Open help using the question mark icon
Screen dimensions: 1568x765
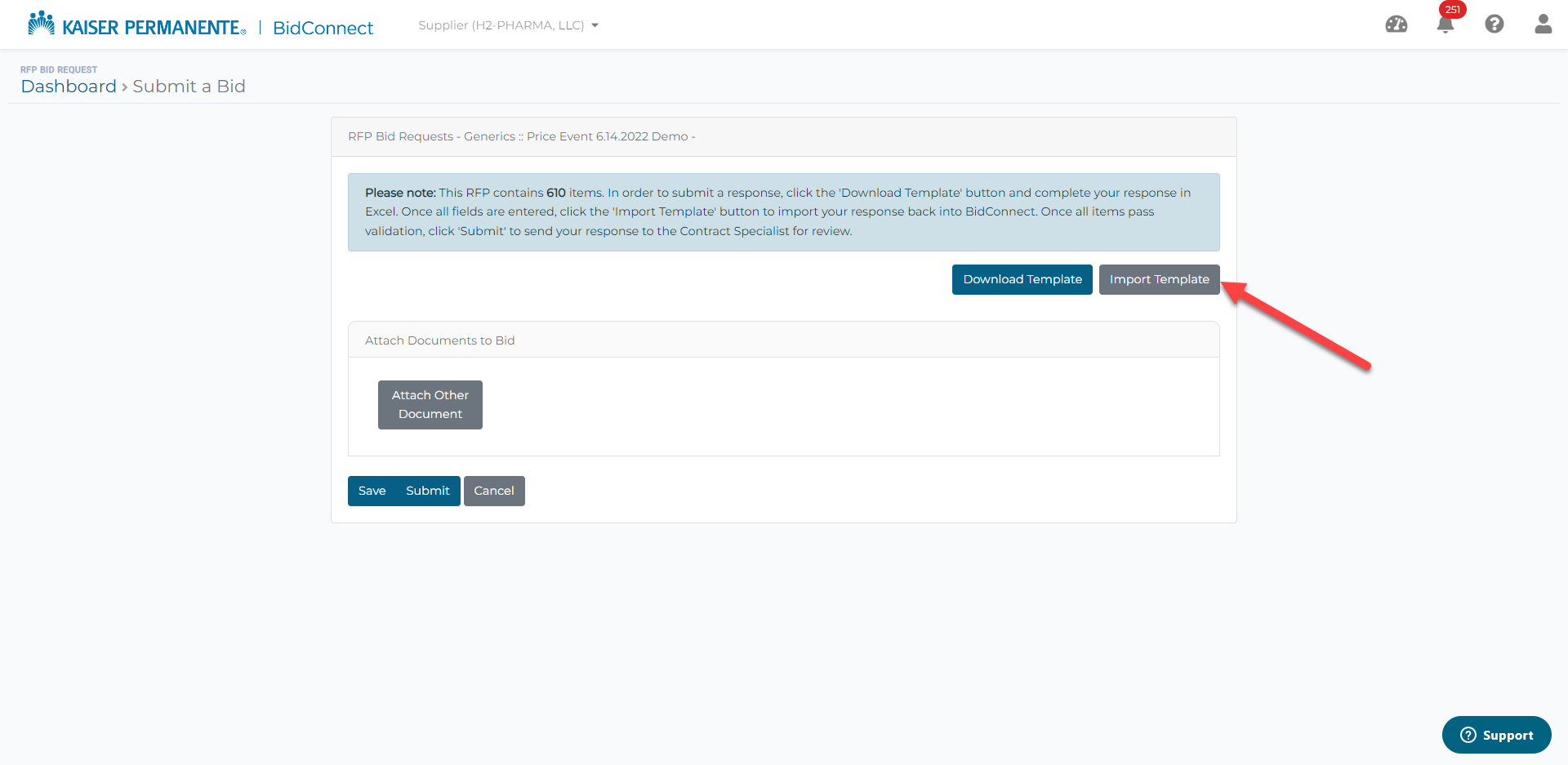tap(1494, 24)
